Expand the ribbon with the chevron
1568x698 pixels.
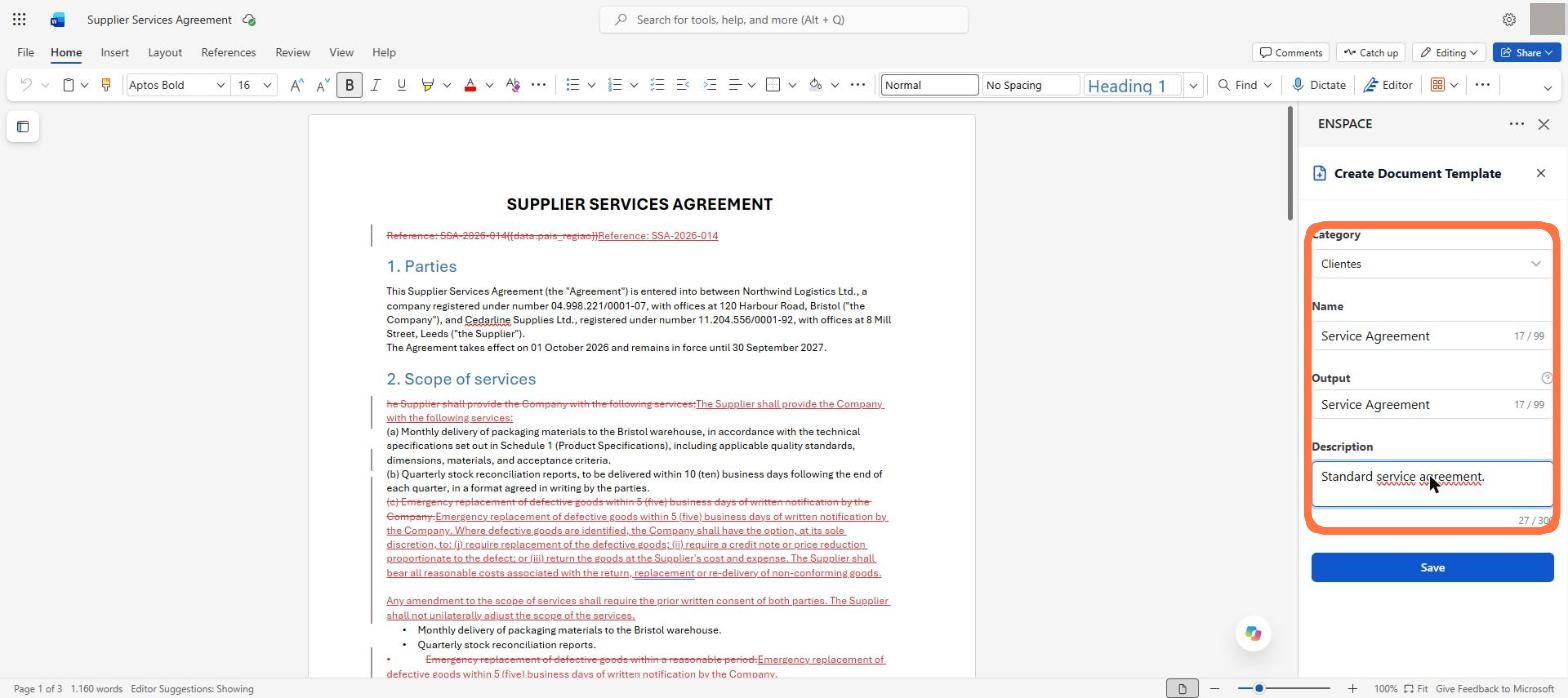1548,88
